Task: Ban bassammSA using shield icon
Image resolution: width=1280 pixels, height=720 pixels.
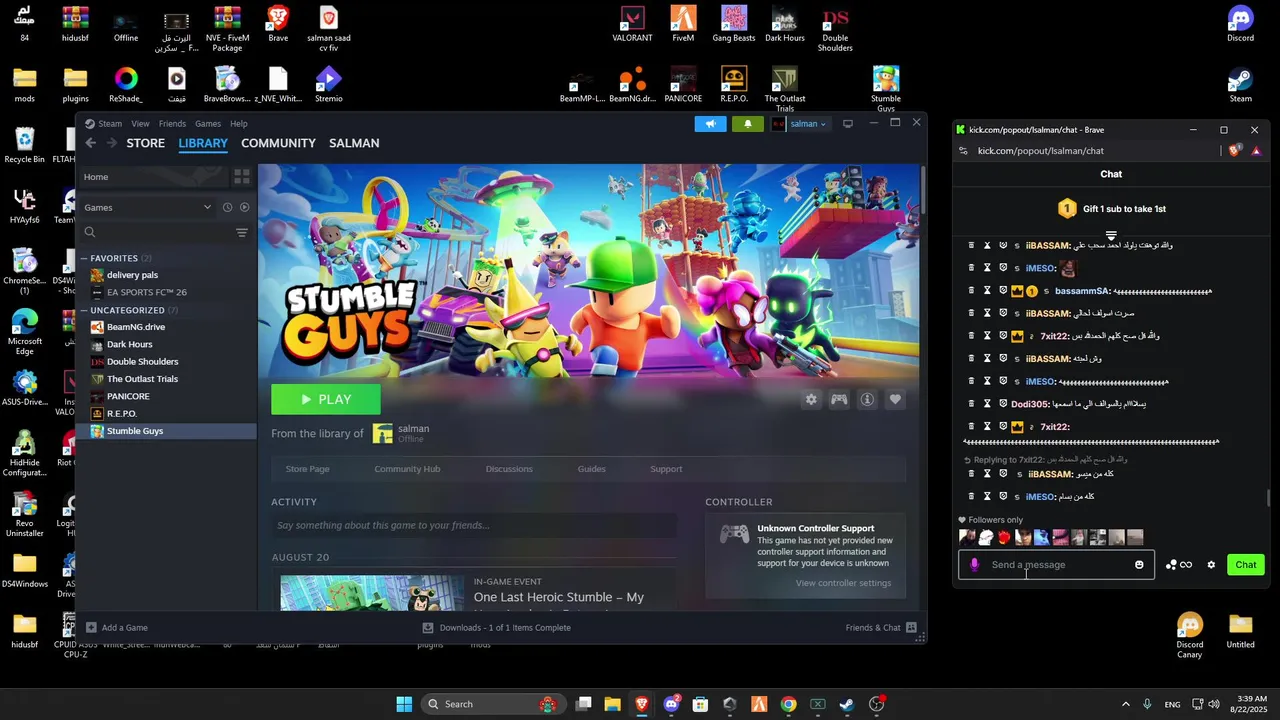Action: (1003, 291)
